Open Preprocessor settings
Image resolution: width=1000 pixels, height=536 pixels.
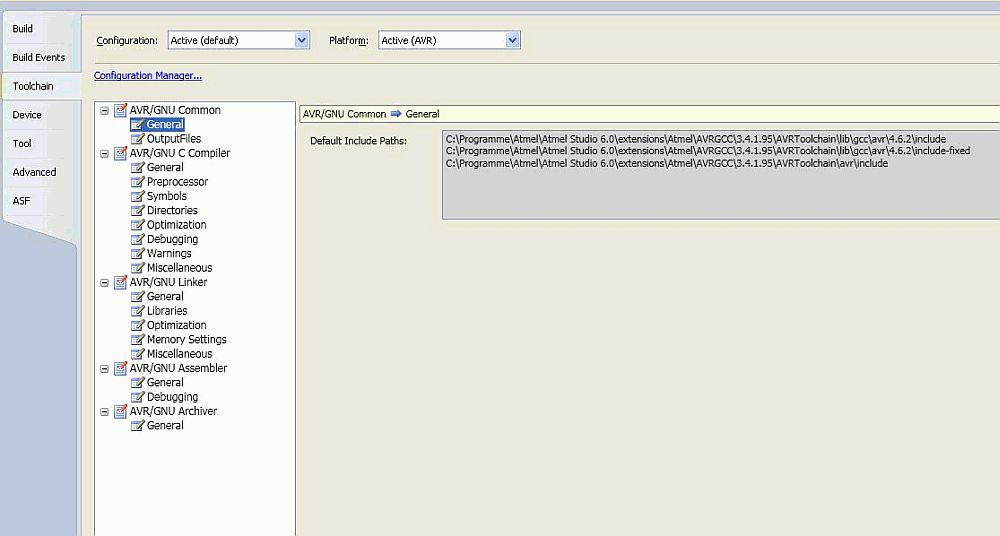click(x=177, y=182)
